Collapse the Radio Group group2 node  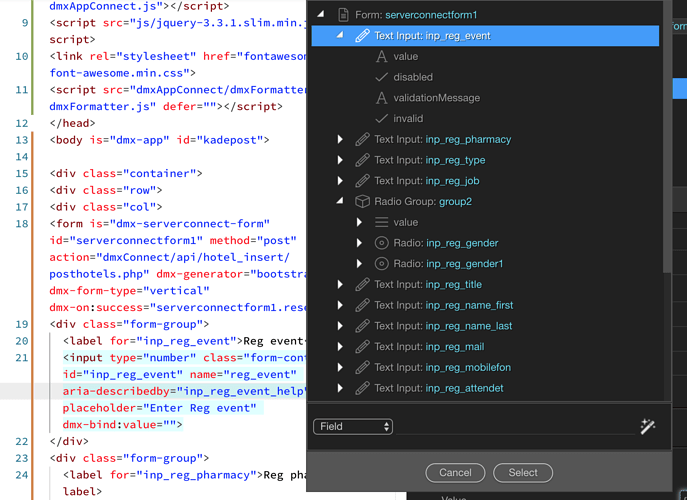pyautogui.click(x=340, y=201)
